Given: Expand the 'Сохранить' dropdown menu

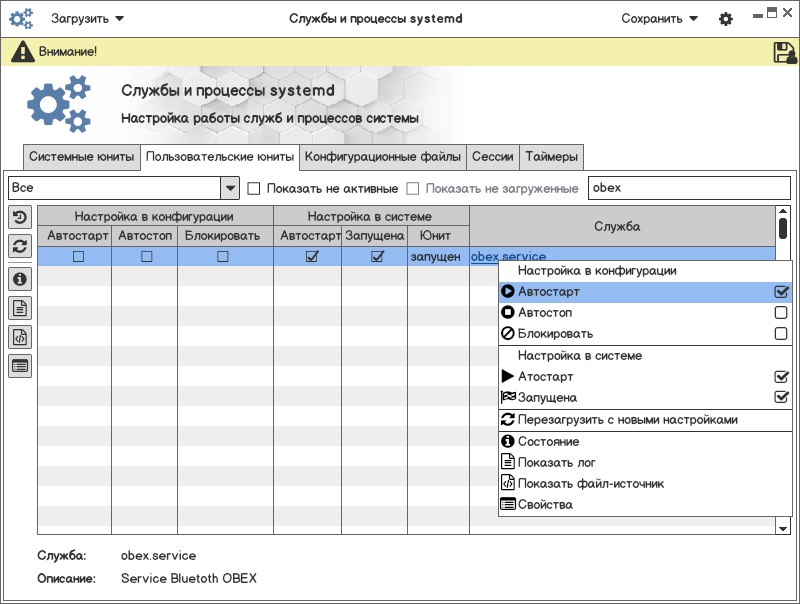Looking at the screenshot, I should click(x=659, y=19).
